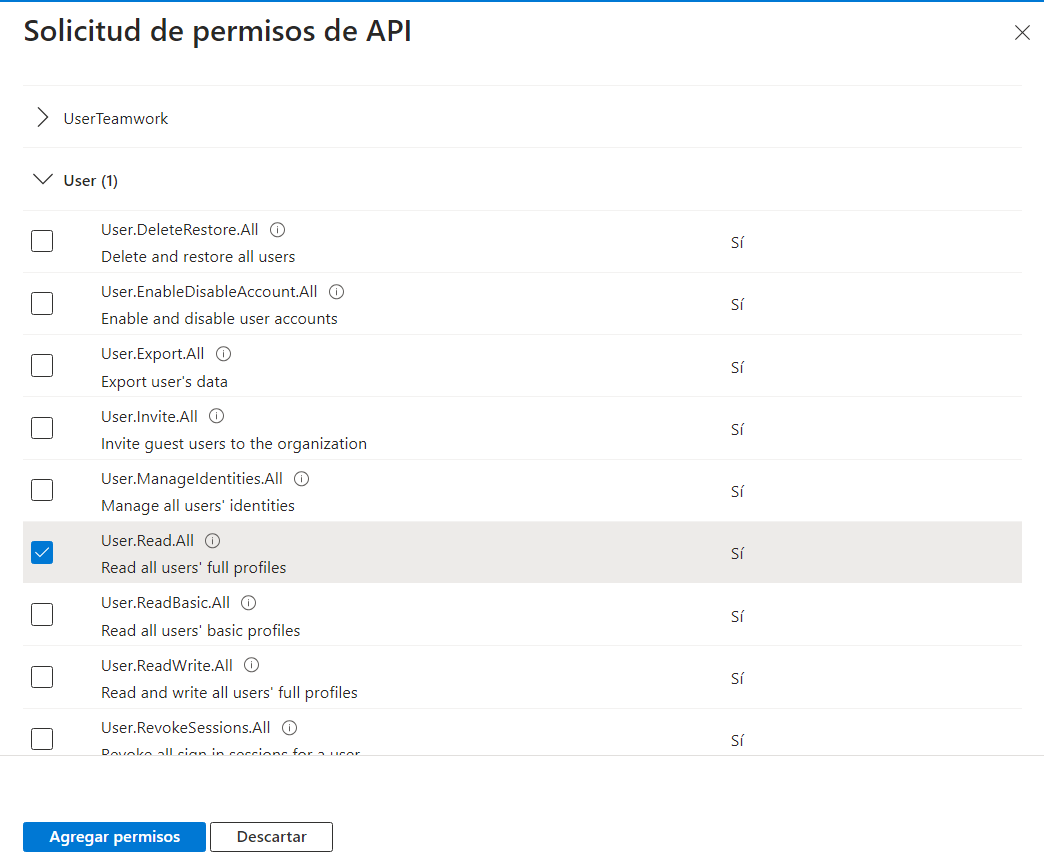Screen dimensions: 1044x862
Task: Open info icon for User.Invite.All
Action: [217, 416]
